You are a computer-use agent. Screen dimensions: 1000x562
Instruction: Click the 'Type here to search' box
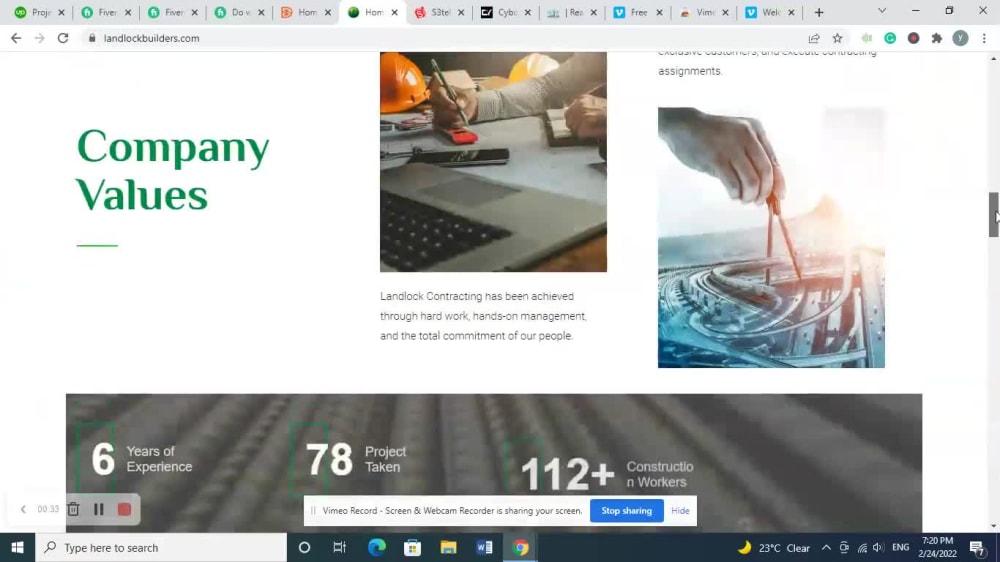[161, 547]
